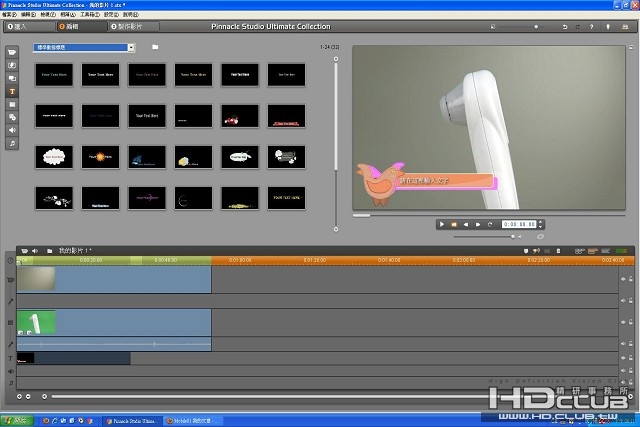
Task: Click the voice-over microphone icon on timeline bar
Action: 536,251
